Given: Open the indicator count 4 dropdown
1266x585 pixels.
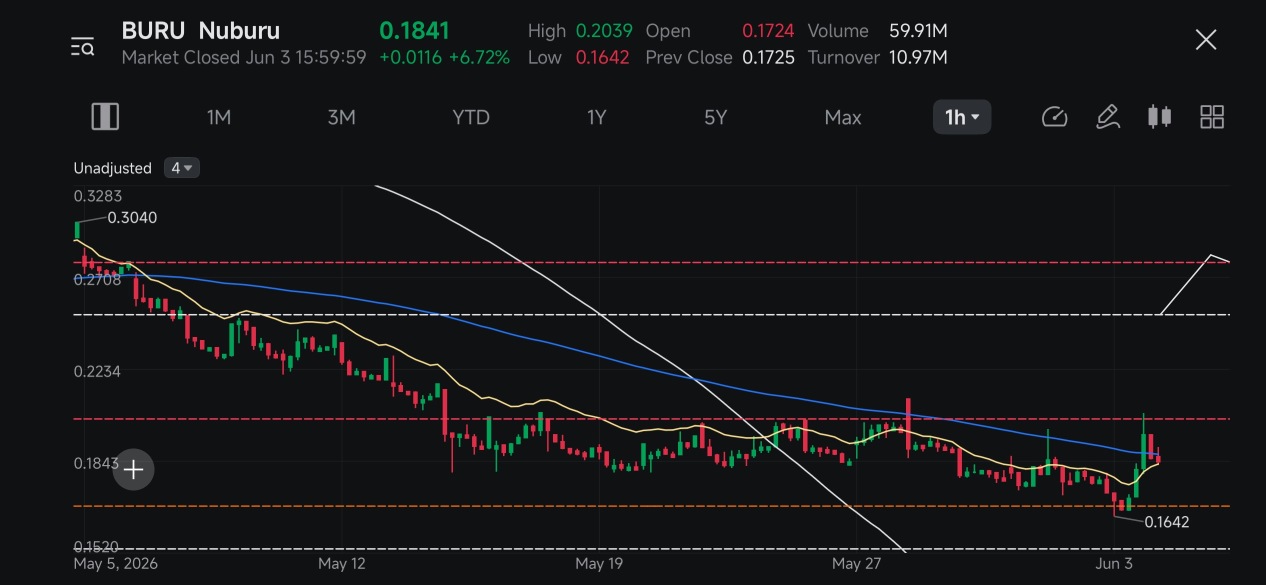Looking at the screenshot, I should (182, 168).
